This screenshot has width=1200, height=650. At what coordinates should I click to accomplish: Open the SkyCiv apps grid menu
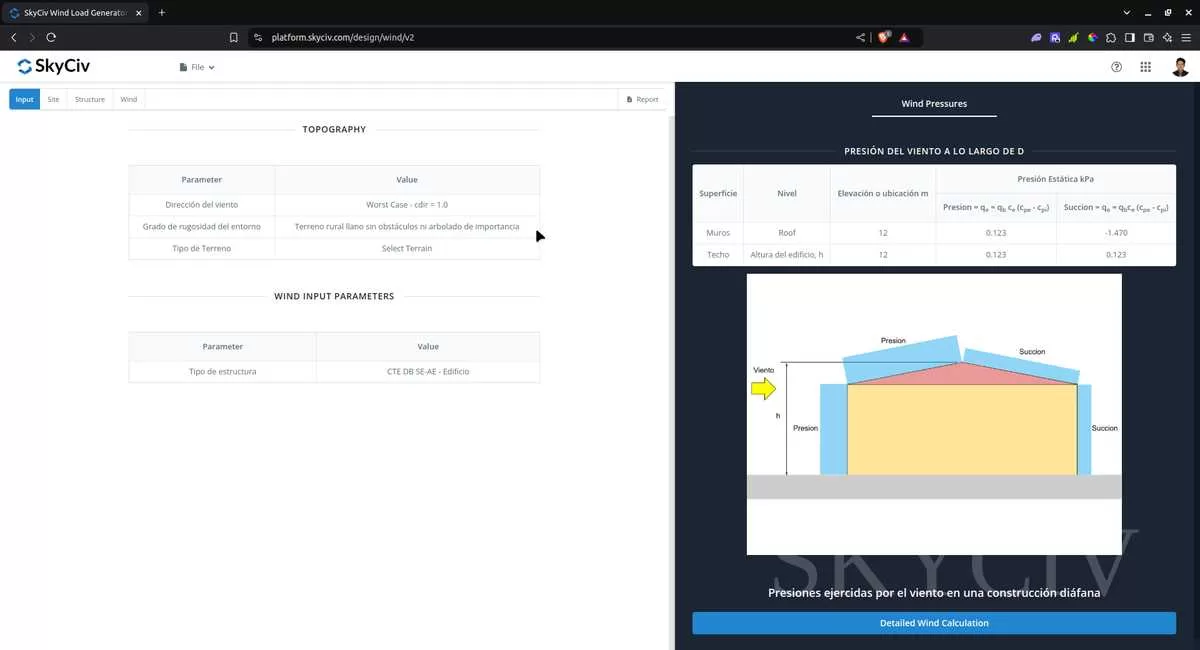tap(1145, 67)
